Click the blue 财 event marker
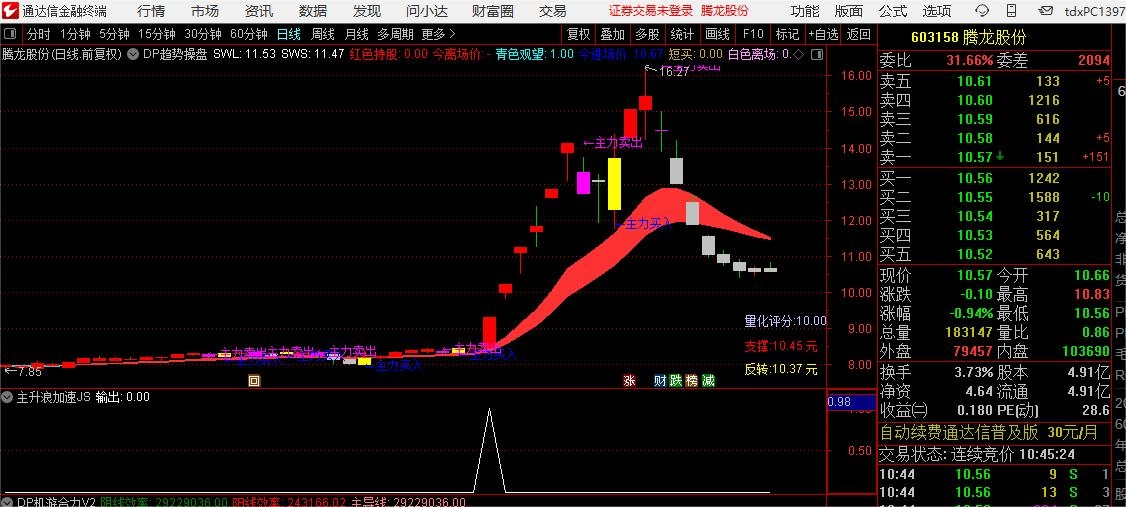 [x=660, y=381]
